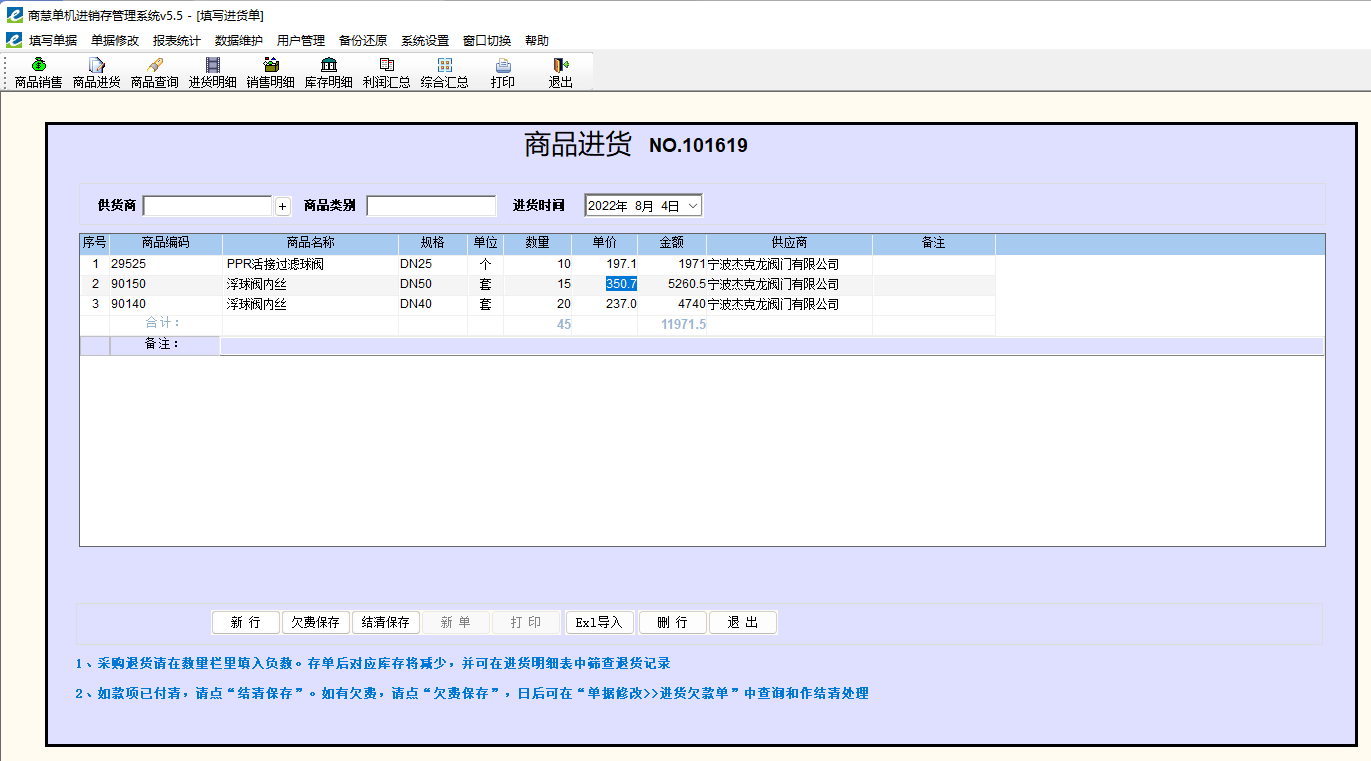Click the + button beside 供货商 field
The width and height of the screenshot is (1371, 761).
coord(282,206)
